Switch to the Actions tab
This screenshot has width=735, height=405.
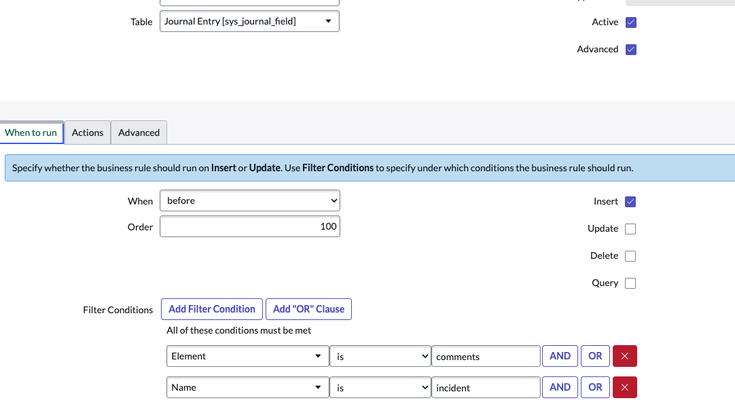coord(87,132)
